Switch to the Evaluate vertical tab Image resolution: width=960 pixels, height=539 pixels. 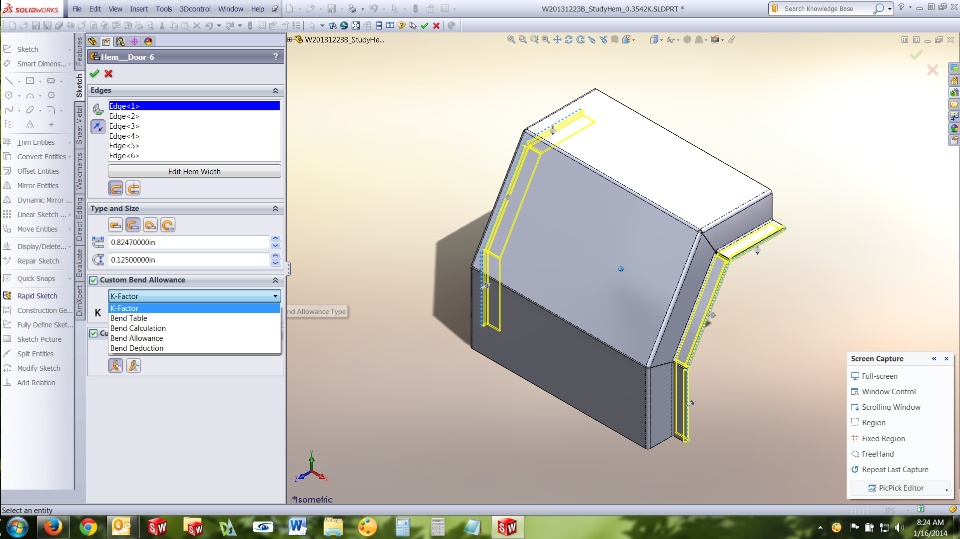pos(79,264)
